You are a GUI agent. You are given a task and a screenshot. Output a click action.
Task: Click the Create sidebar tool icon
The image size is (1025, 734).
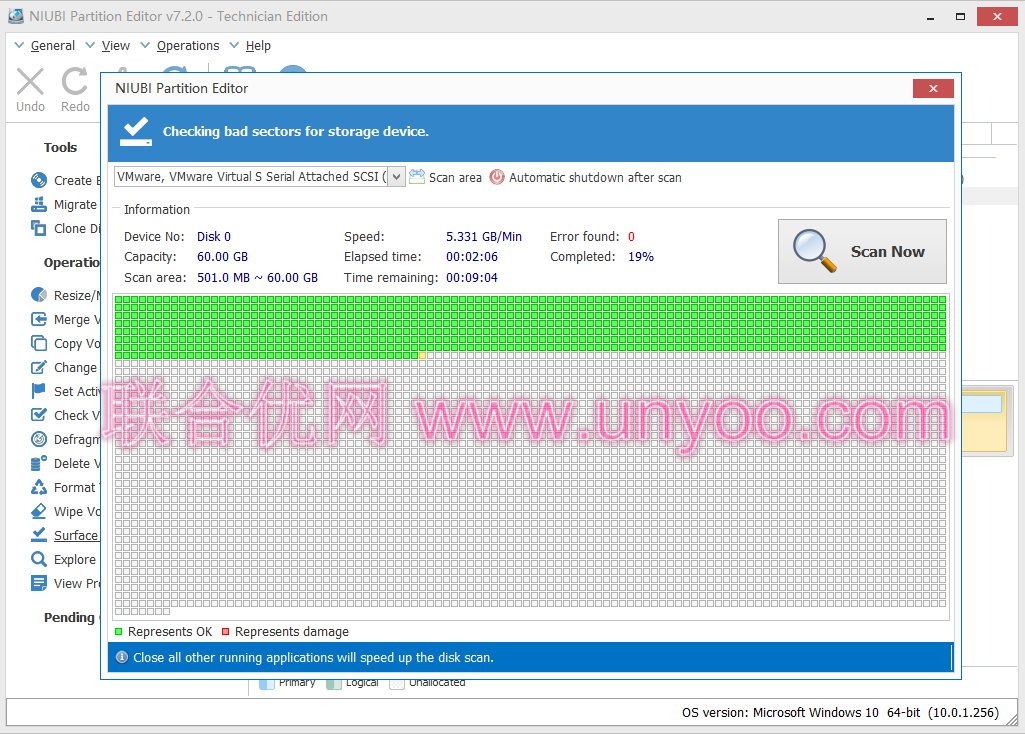click(39, 180)
